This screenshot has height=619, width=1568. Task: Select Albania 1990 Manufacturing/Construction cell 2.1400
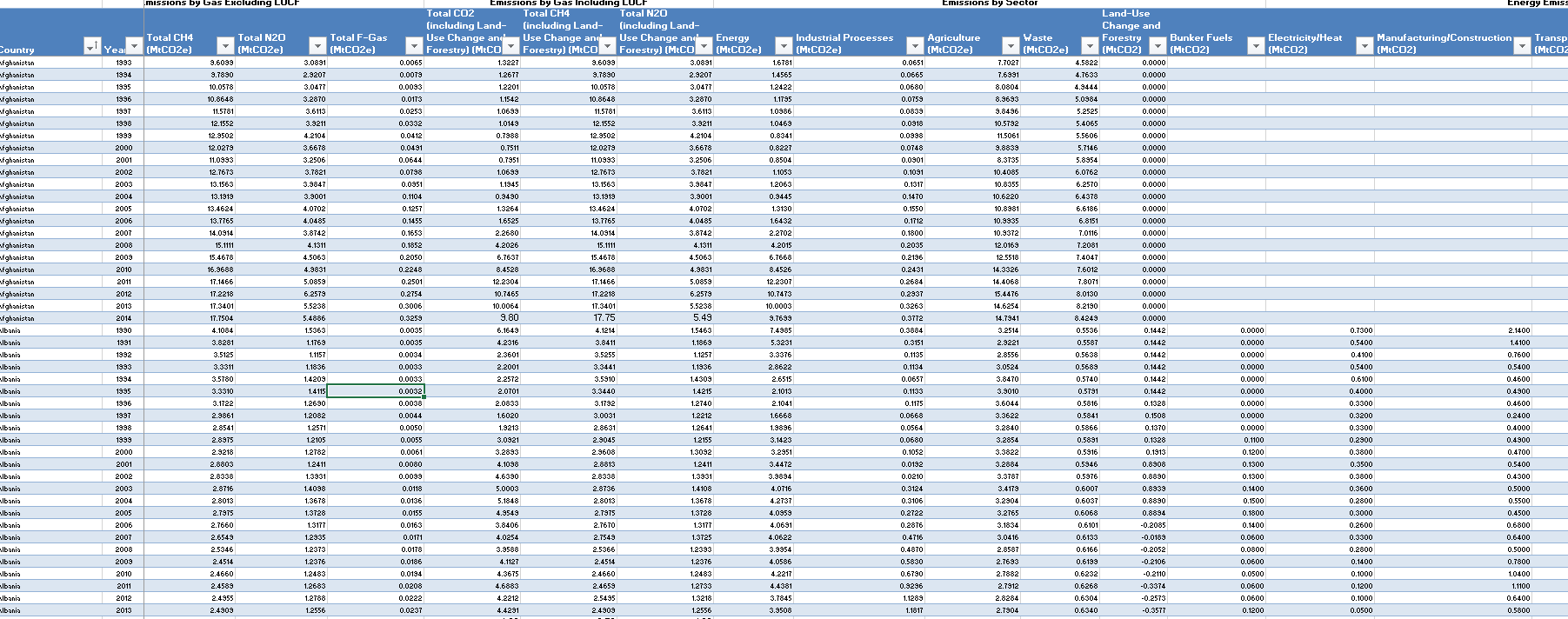click(x=1453, y=330)
